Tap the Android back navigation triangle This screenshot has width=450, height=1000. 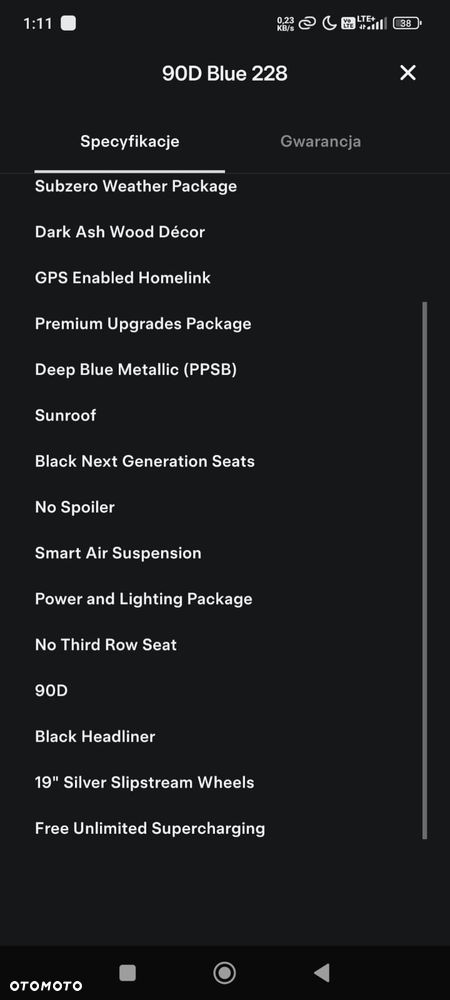[322, 973]
